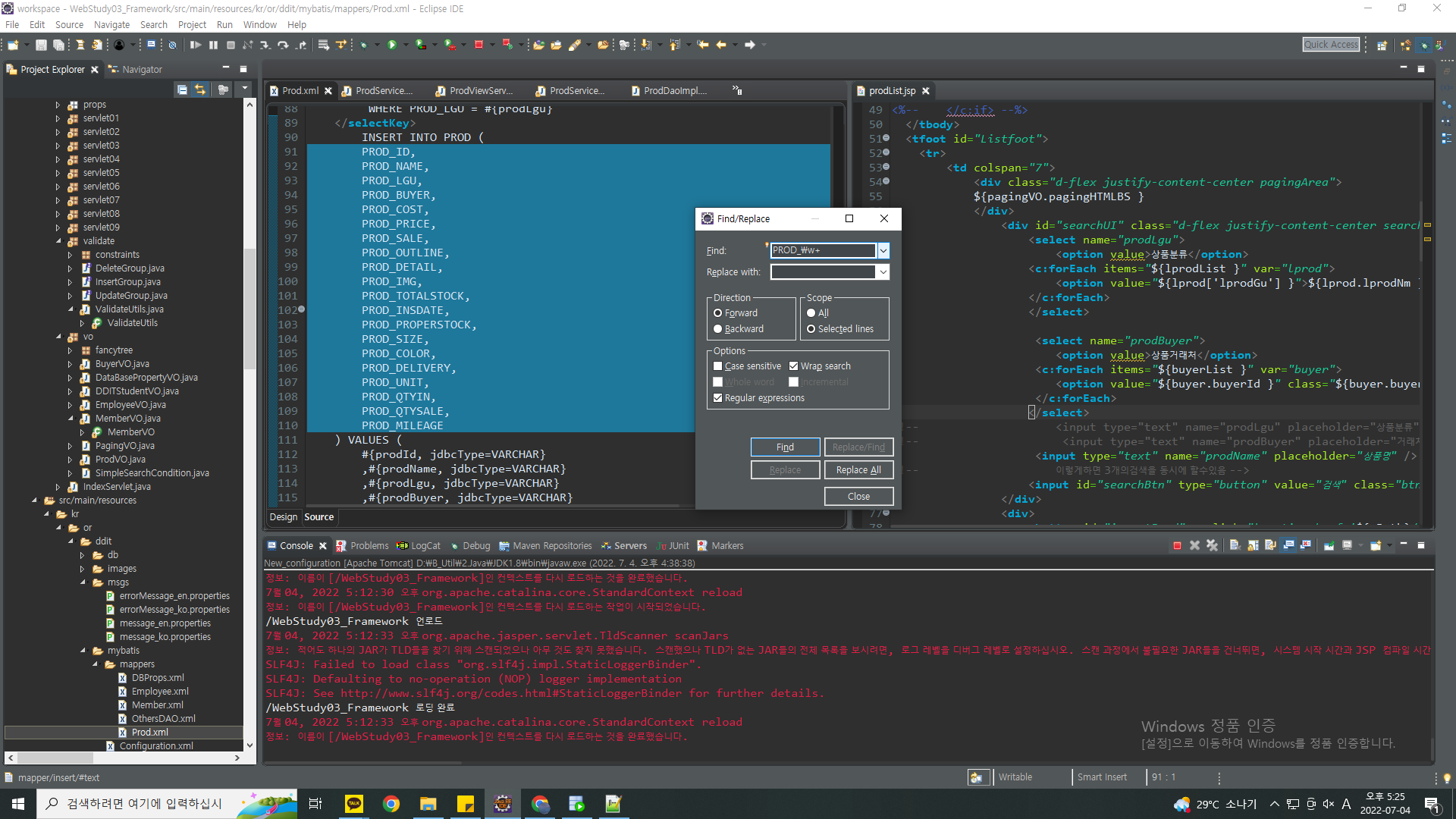This screenshot has height=819, width=1456.
Task: Collapse the mappers folder
Action: (95, 664)
